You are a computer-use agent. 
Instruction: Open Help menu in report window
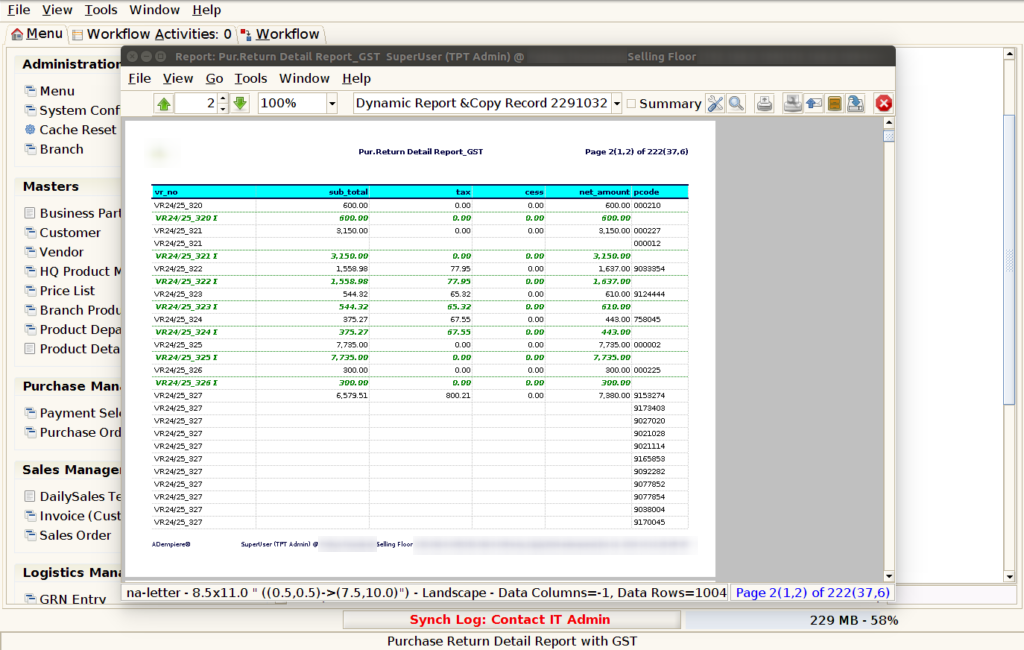(357, 78)
